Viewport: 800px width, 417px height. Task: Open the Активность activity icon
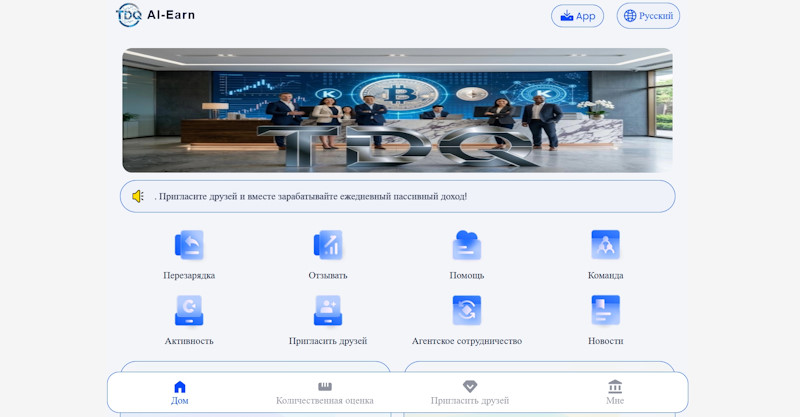click(189, 310)
